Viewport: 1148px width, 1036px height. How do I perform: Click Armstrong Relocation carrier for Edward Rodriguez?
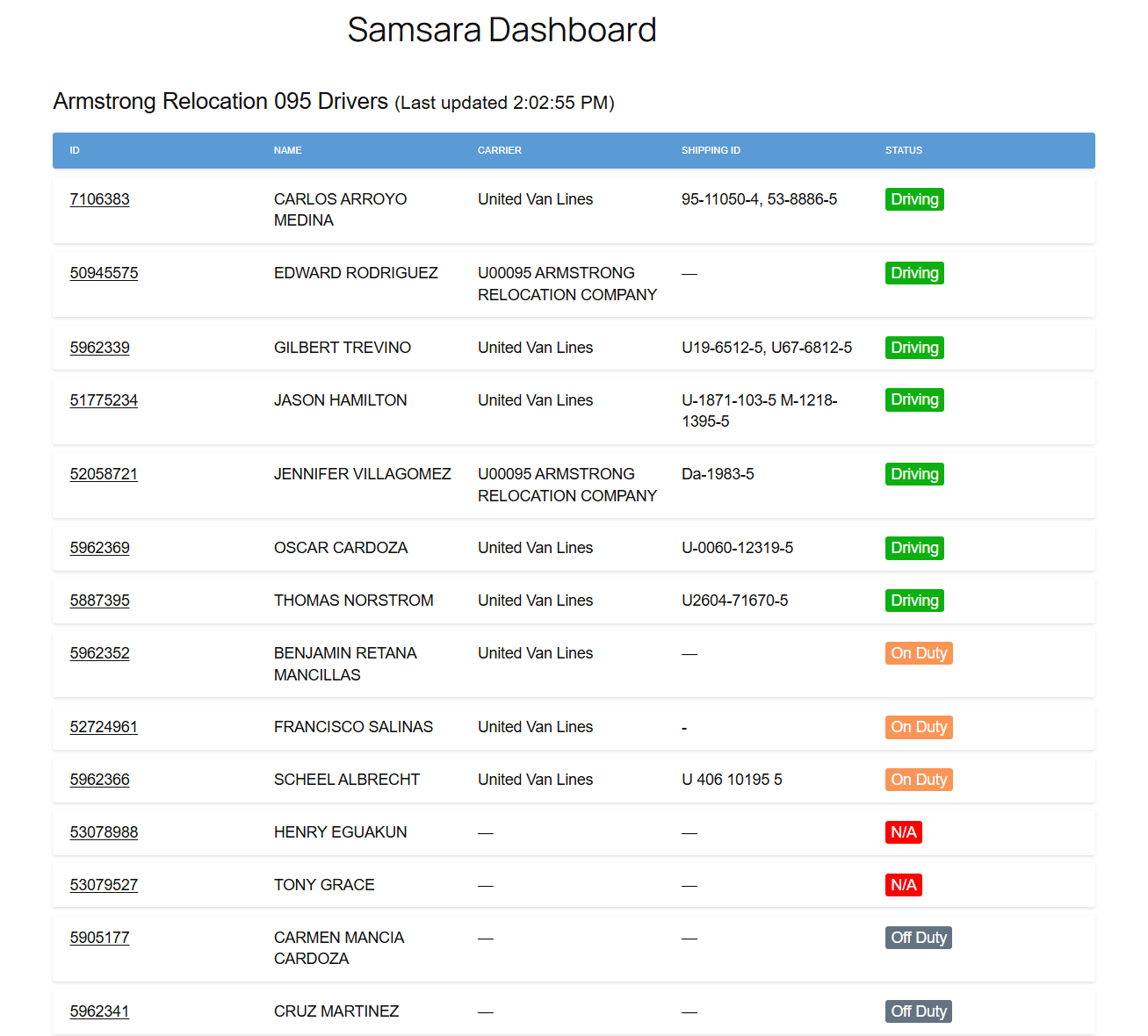567,284
